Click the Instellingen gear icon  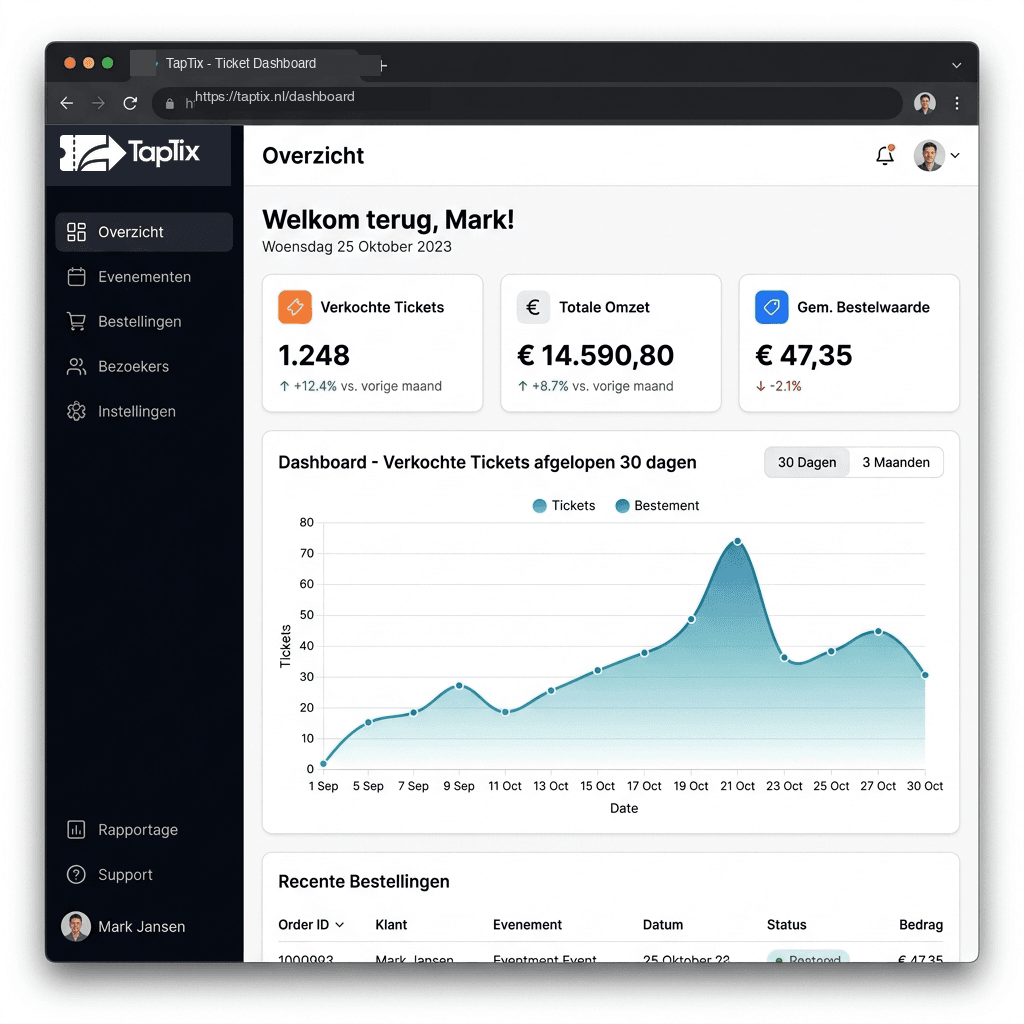coord(76,411)
